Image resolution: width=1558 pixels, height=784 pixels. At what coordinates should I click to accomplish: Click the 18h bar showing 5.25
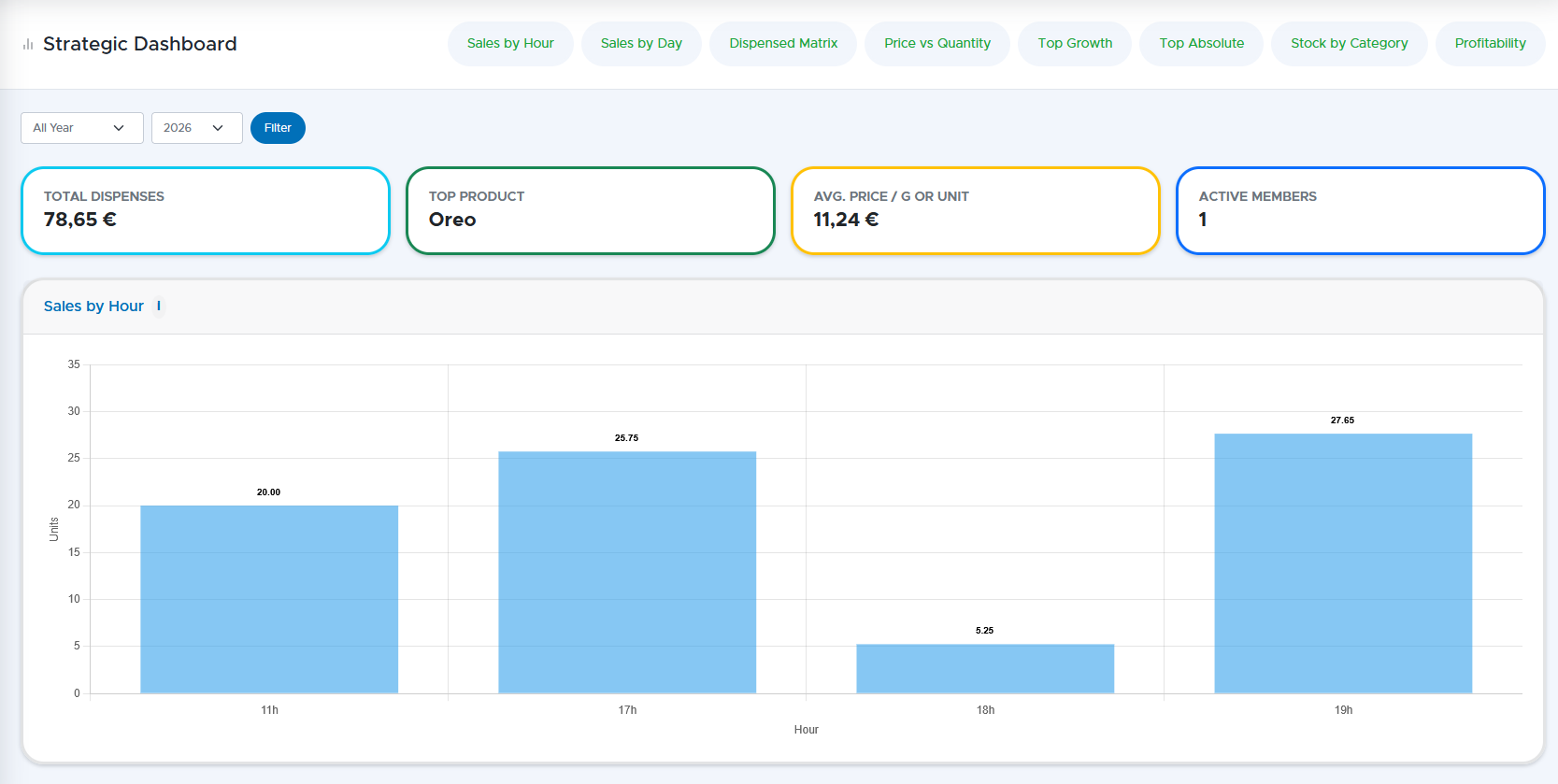point(985,668)
